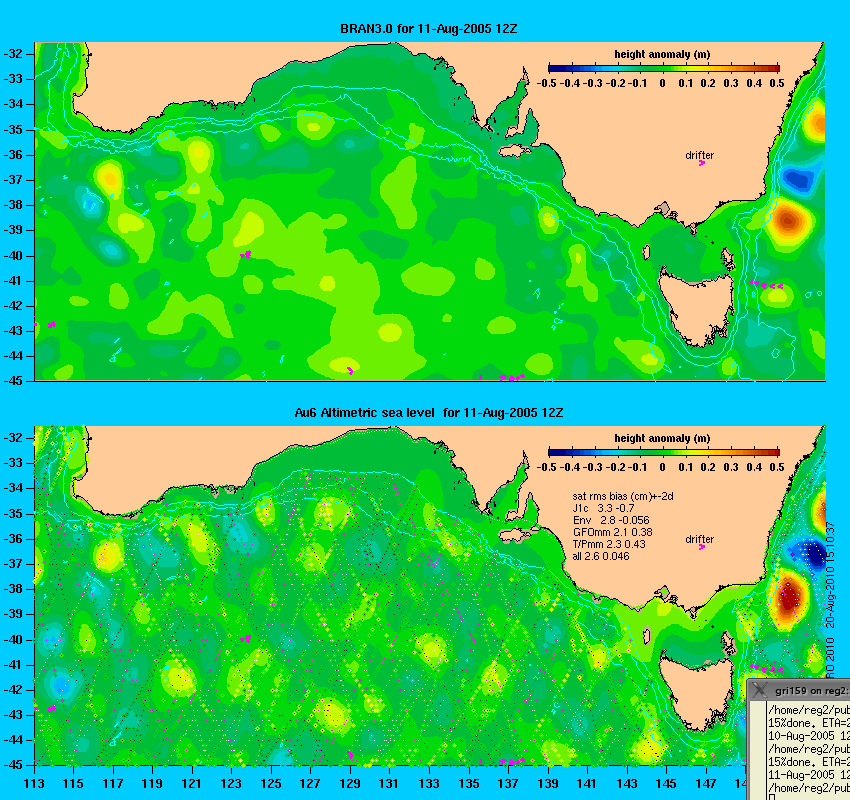850x800 pixels.
Task: Click the vertical '20-Aug-2010 15:10:37' timestamp
Action: pos(829,575)
